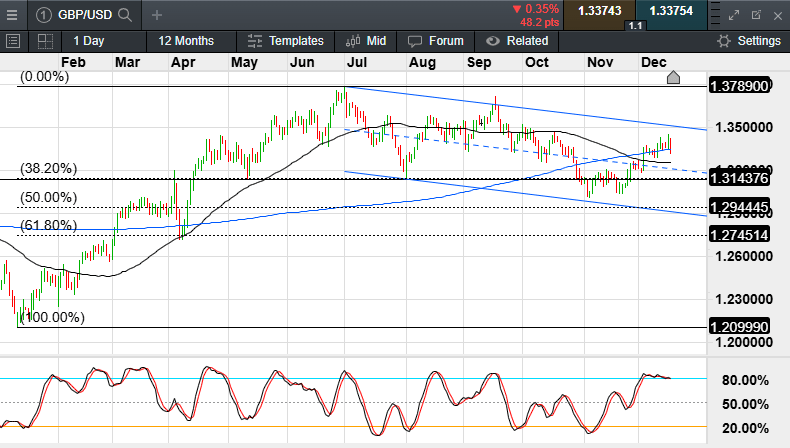This screenshot has width=790, height=448.
Task: Expand chart to full screen
Action: pyautogui.click(x=734, y=15)
